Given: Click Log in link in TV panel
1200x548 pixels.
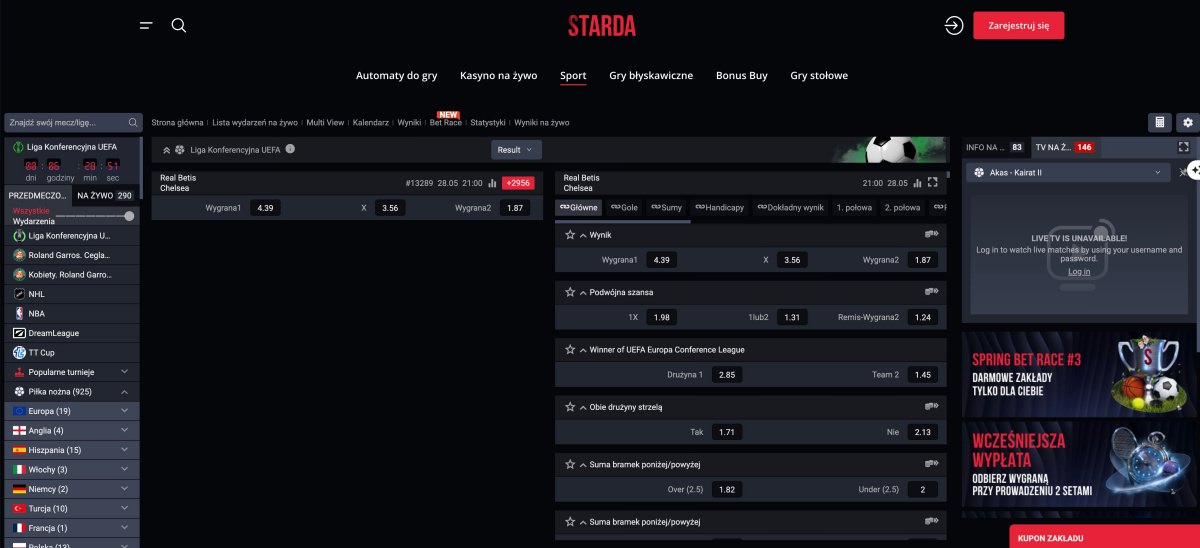Looking at the screenshot, I should tap(1079, 272).
